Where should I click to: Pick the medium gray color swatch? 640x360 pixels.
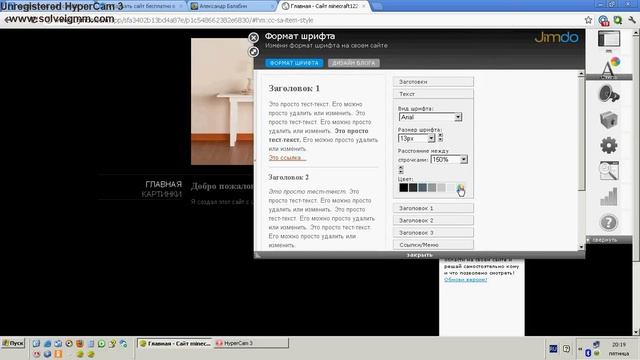pos(432,187)
